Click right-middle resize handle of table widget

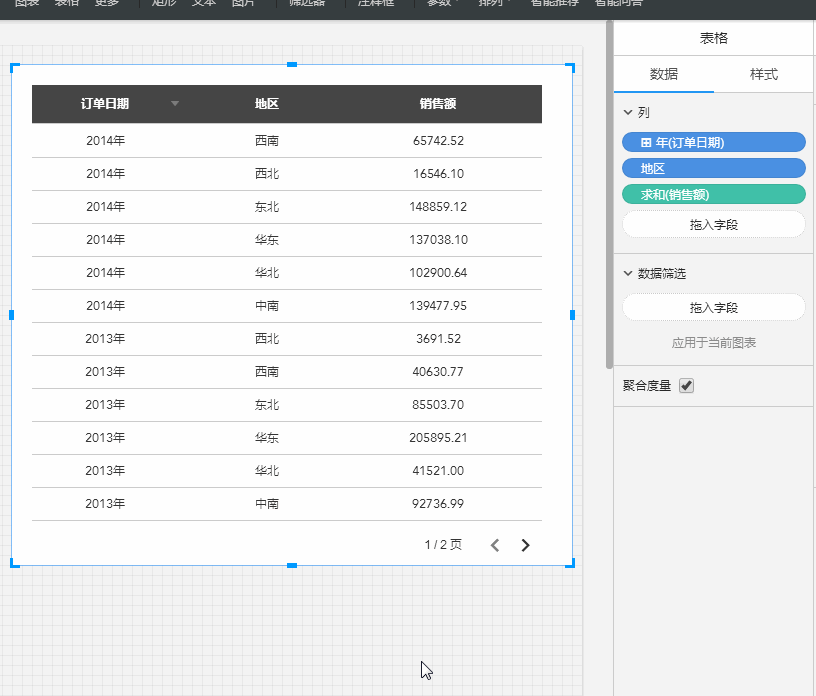point(572,315)
